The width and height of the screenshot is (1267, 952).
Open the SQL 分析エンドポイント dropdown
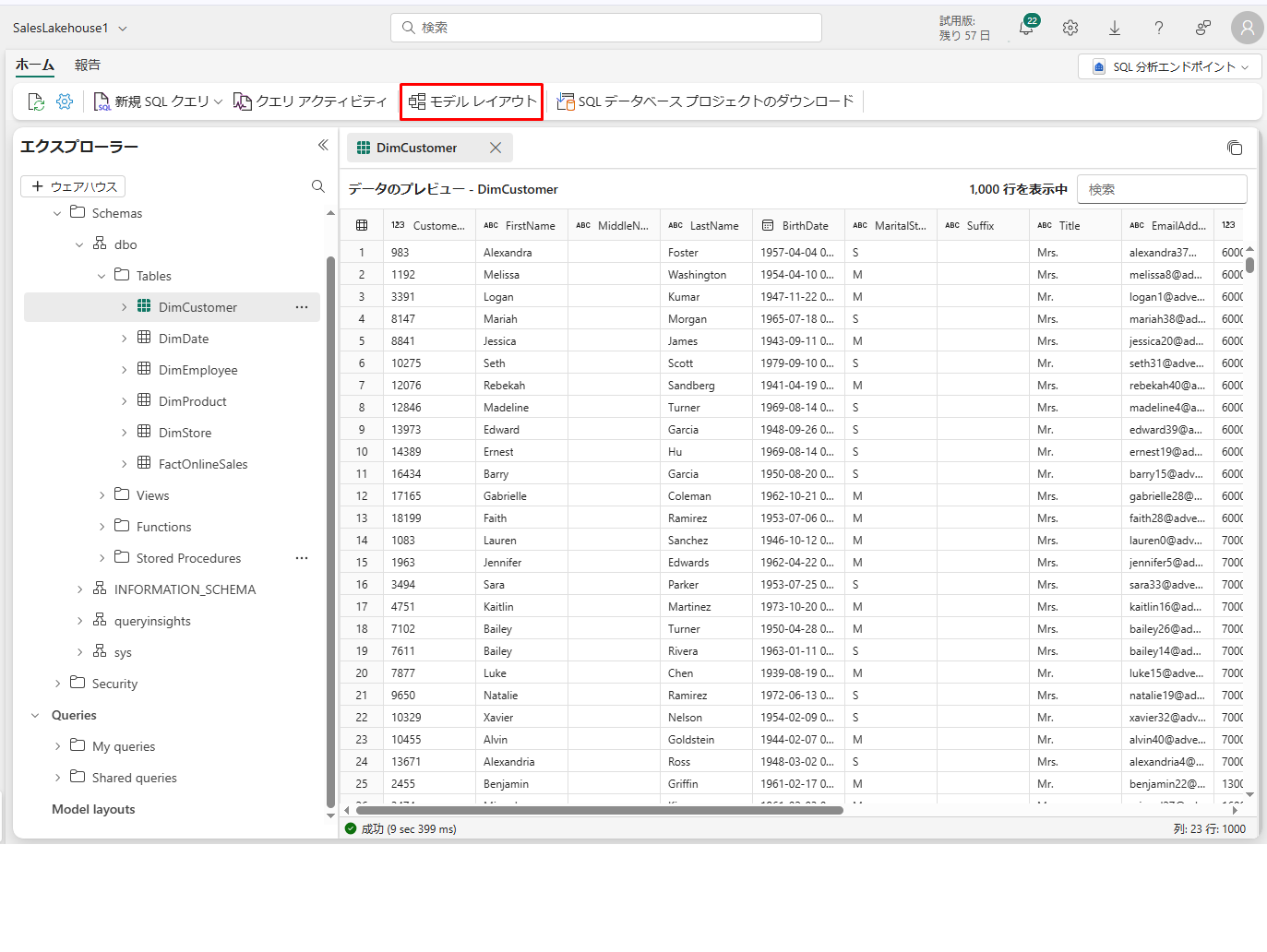click(x=1168, y=66)
